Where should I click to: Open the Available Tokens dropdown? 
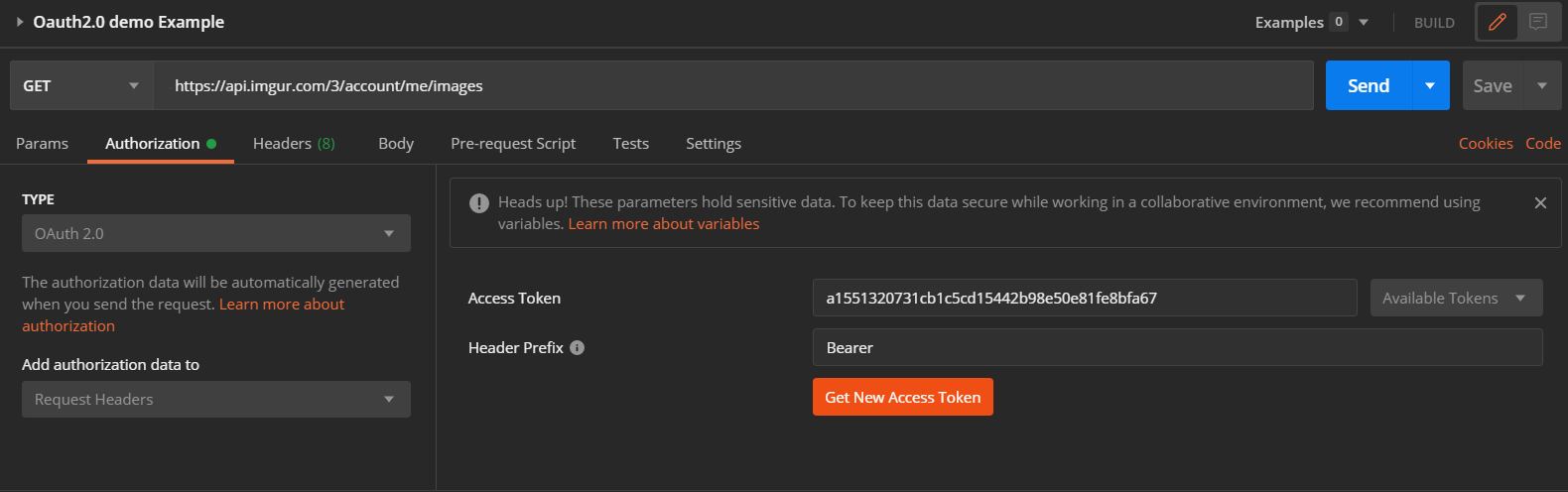click(x=1456, y=298)
